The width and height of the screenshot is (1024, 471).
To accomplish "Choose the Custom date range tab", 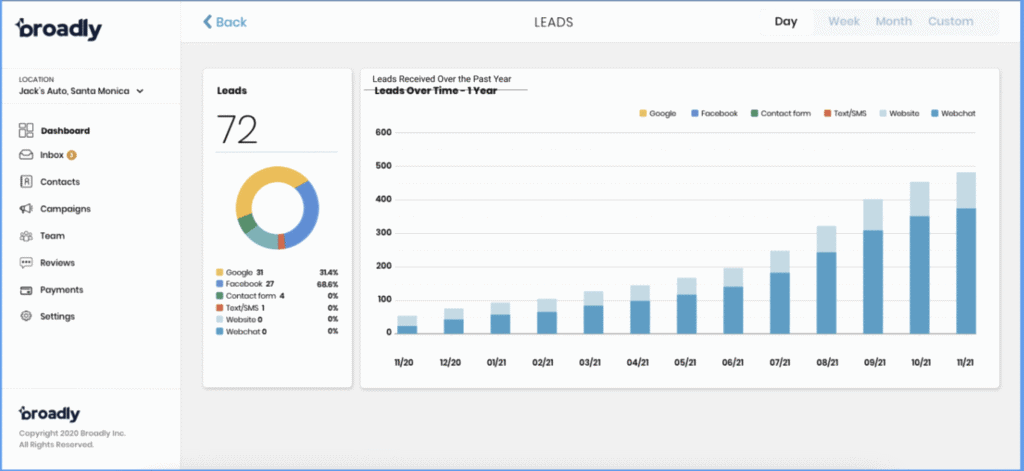I will pos(950,22).
